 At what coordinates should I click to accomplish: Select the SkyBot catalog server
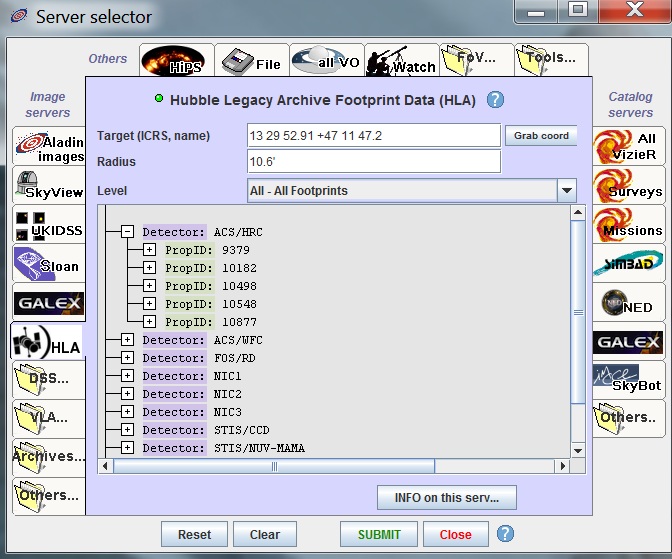coord(629,380)
